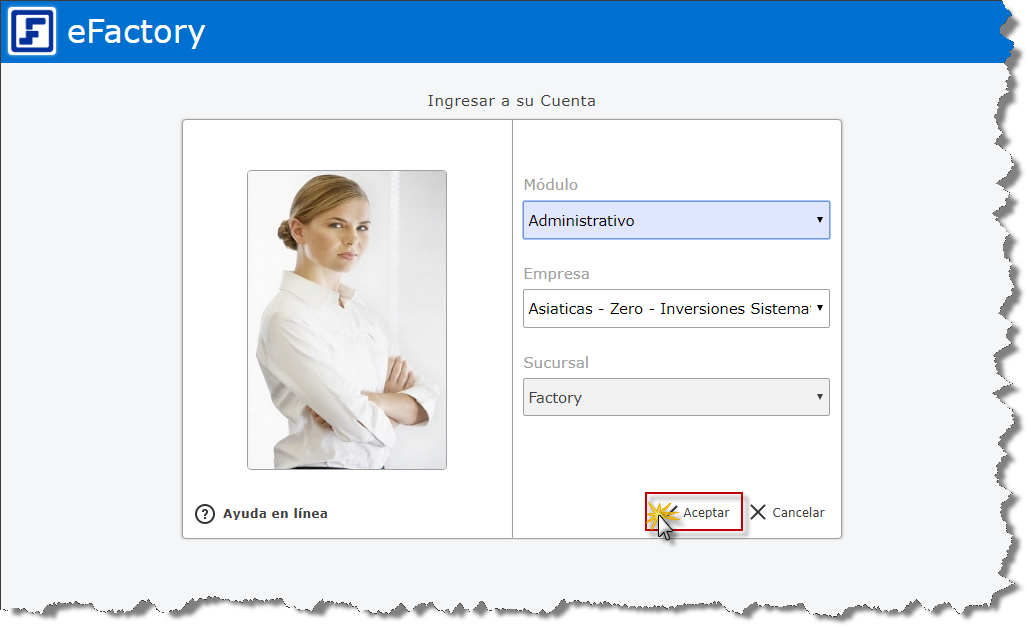Open the Ayuda en línea link
The image size is (1027, 626).
pos(275,514)
